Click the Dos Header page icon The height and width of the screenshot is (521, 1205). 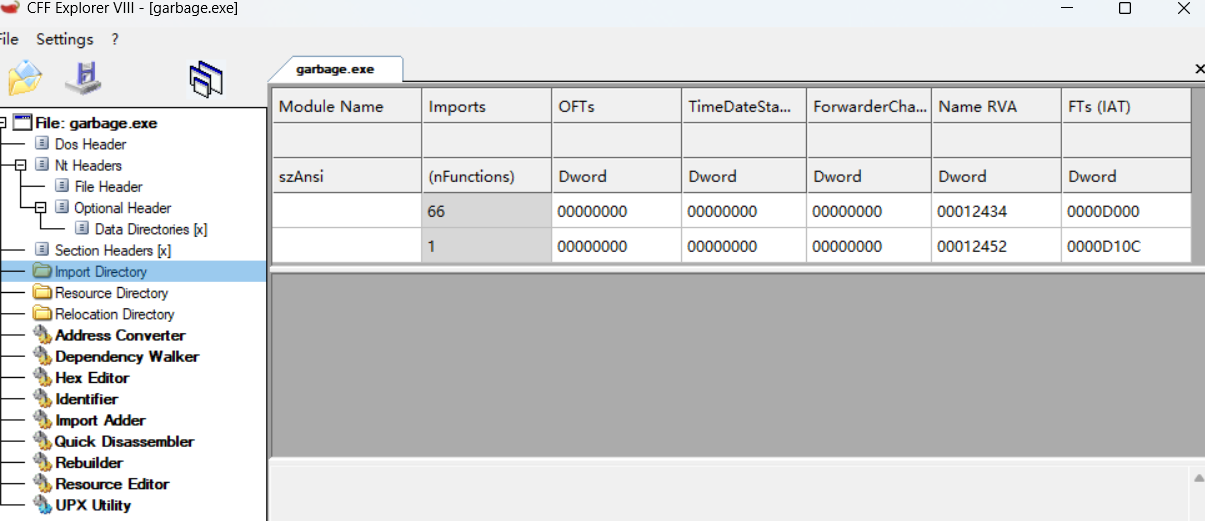[x=42, y=144]
